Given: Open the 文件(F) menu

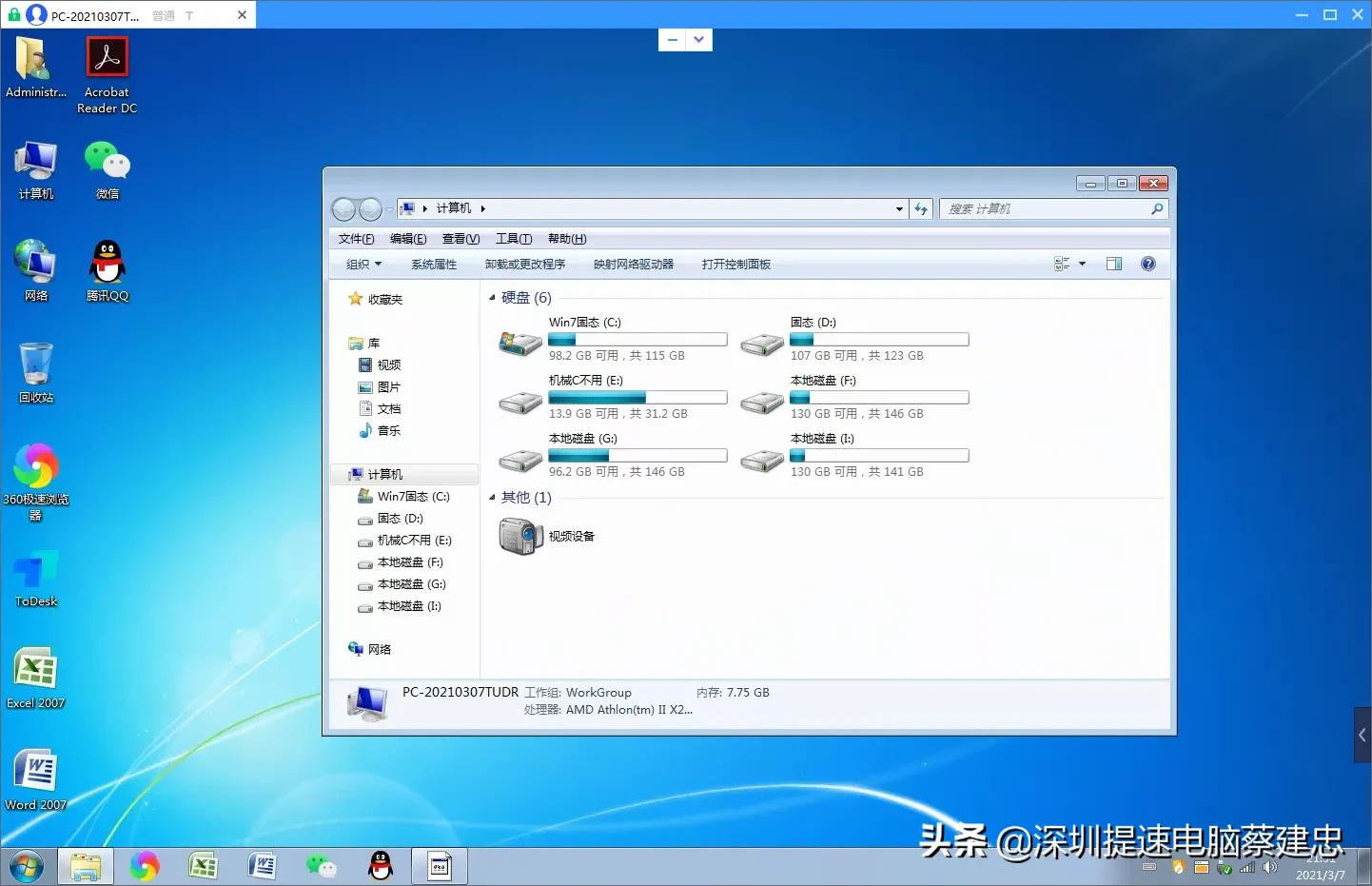Looking at the screenshot, I should (356, 239).
